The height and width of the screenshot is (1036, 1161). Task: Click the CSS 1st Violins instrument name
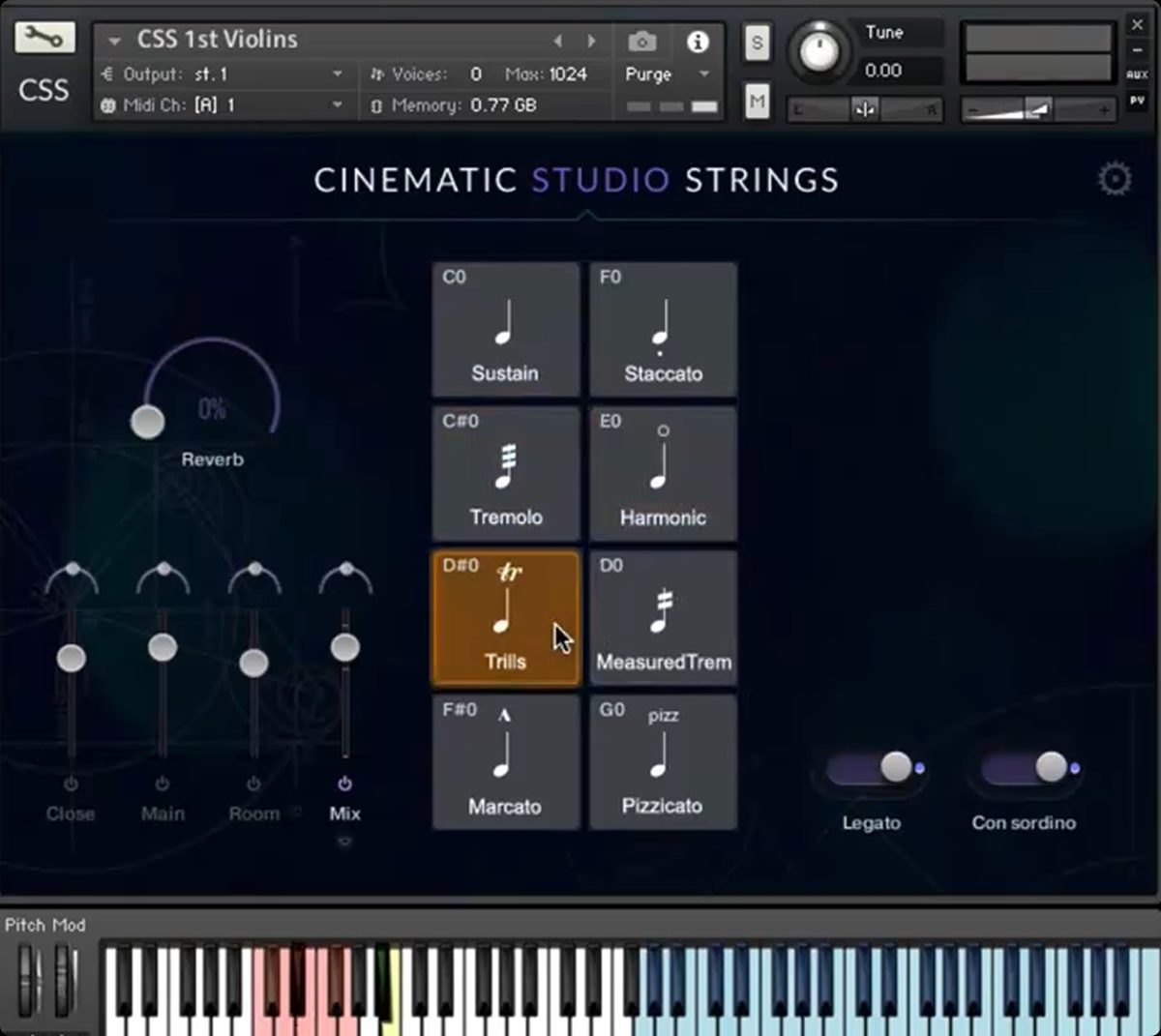[x=217, y=40]
